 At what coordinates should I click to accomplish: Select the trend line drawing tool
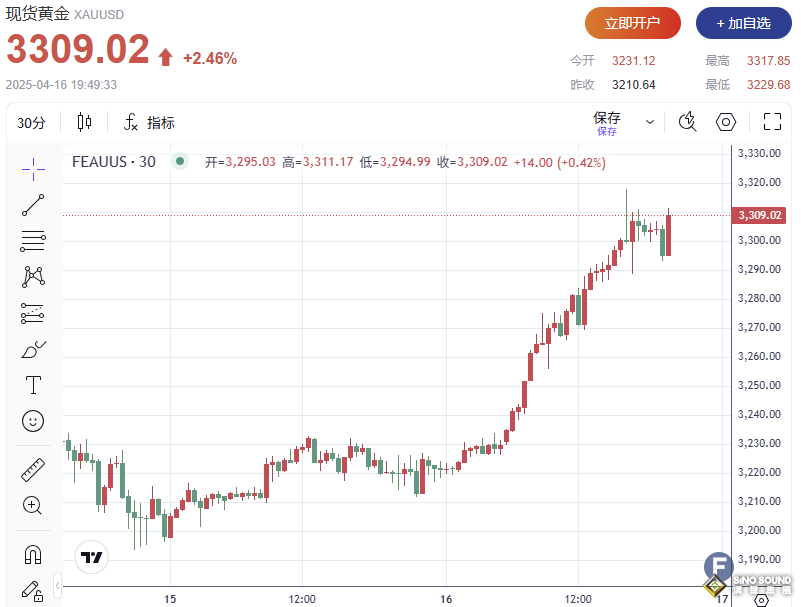tap(33, 204)
